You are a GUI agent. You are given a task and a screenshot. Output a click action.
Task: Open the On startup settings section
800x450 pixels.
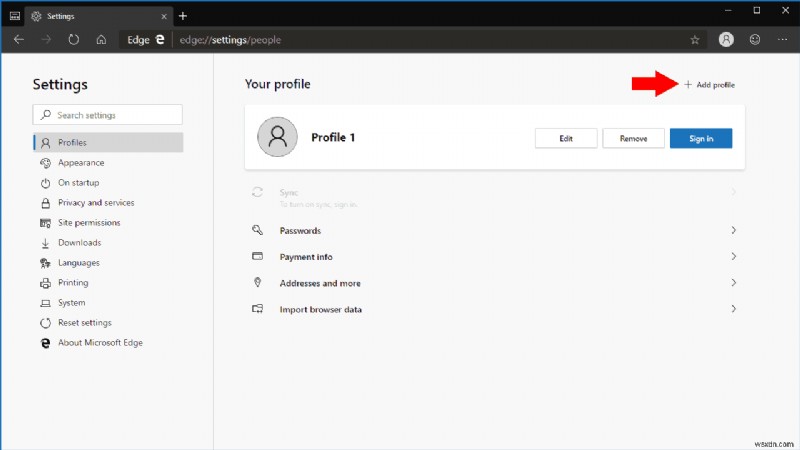(108, 183)
